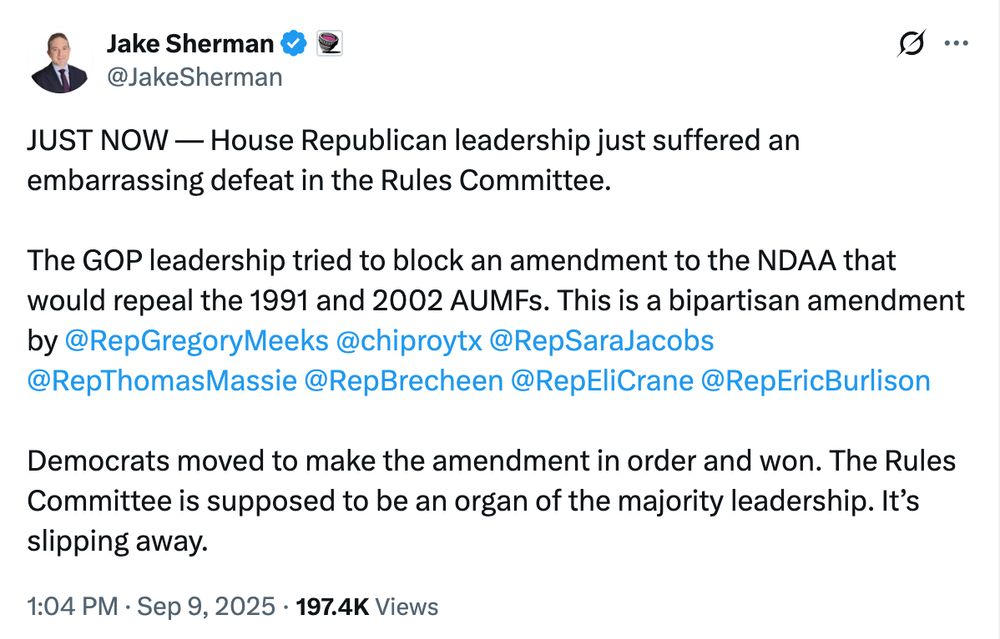This screenshot has height=639, width=1000.
Task: Open more actions via the ellipsis button
Action: [x=957, y=43]
